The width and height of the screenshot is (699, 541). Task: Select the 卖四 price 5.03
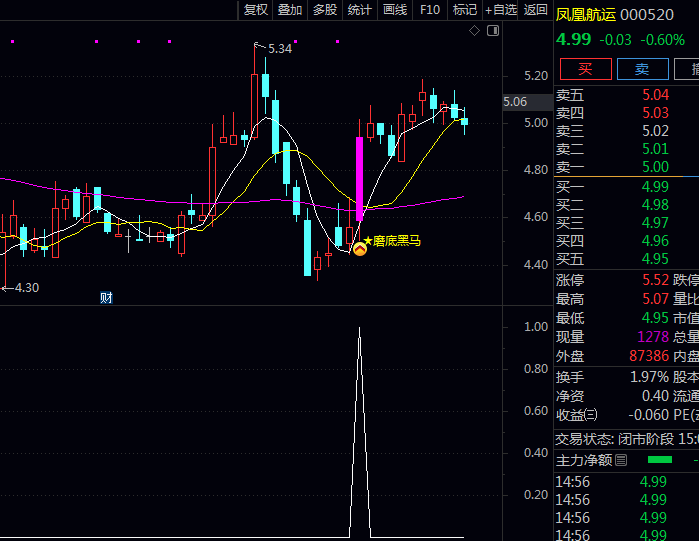coord(655,113)
